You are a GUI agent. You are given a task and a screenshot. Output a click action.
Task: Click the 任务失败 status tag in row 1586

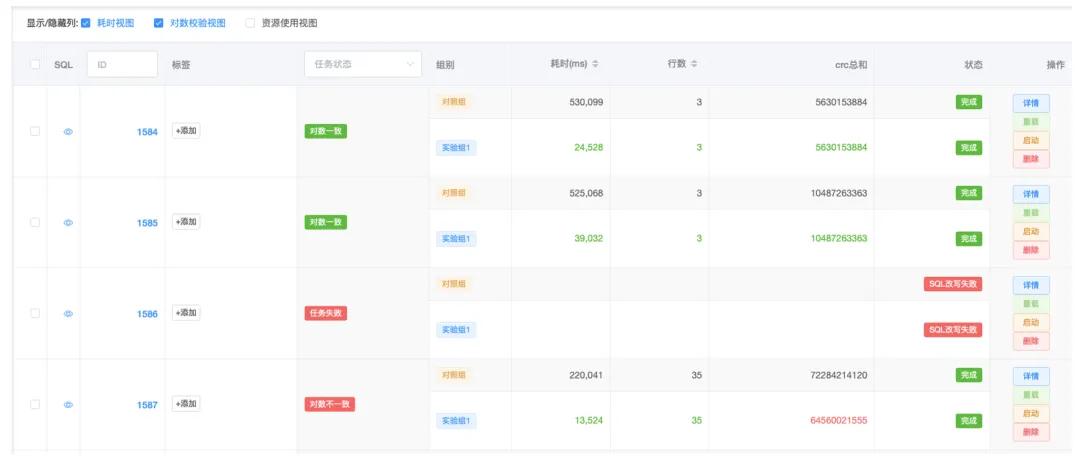click(x=325, y=313)
